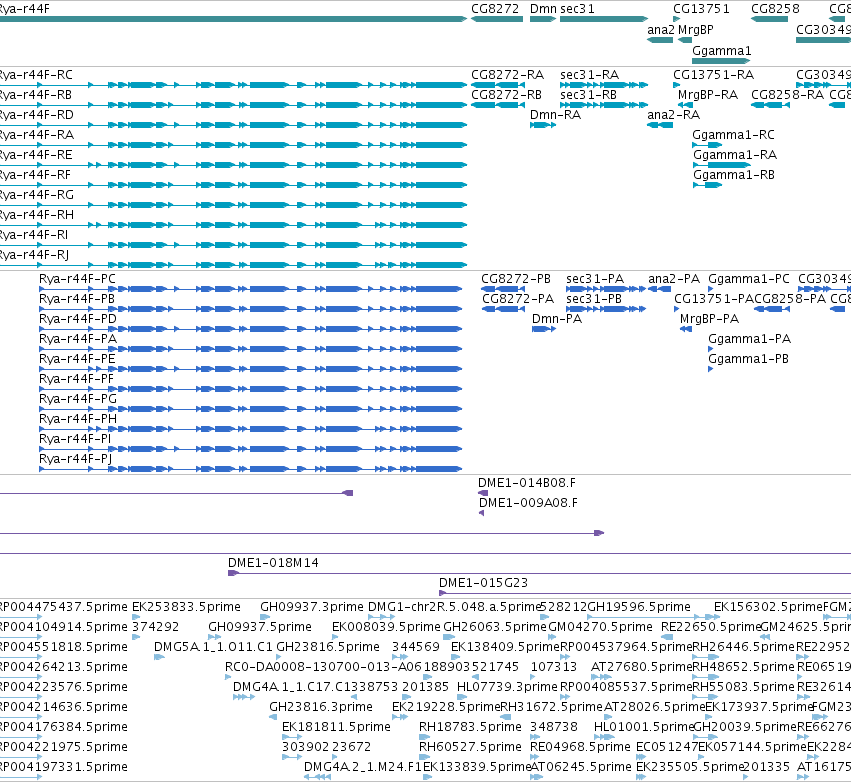Click the Dmn-RA transcript label

555,115
